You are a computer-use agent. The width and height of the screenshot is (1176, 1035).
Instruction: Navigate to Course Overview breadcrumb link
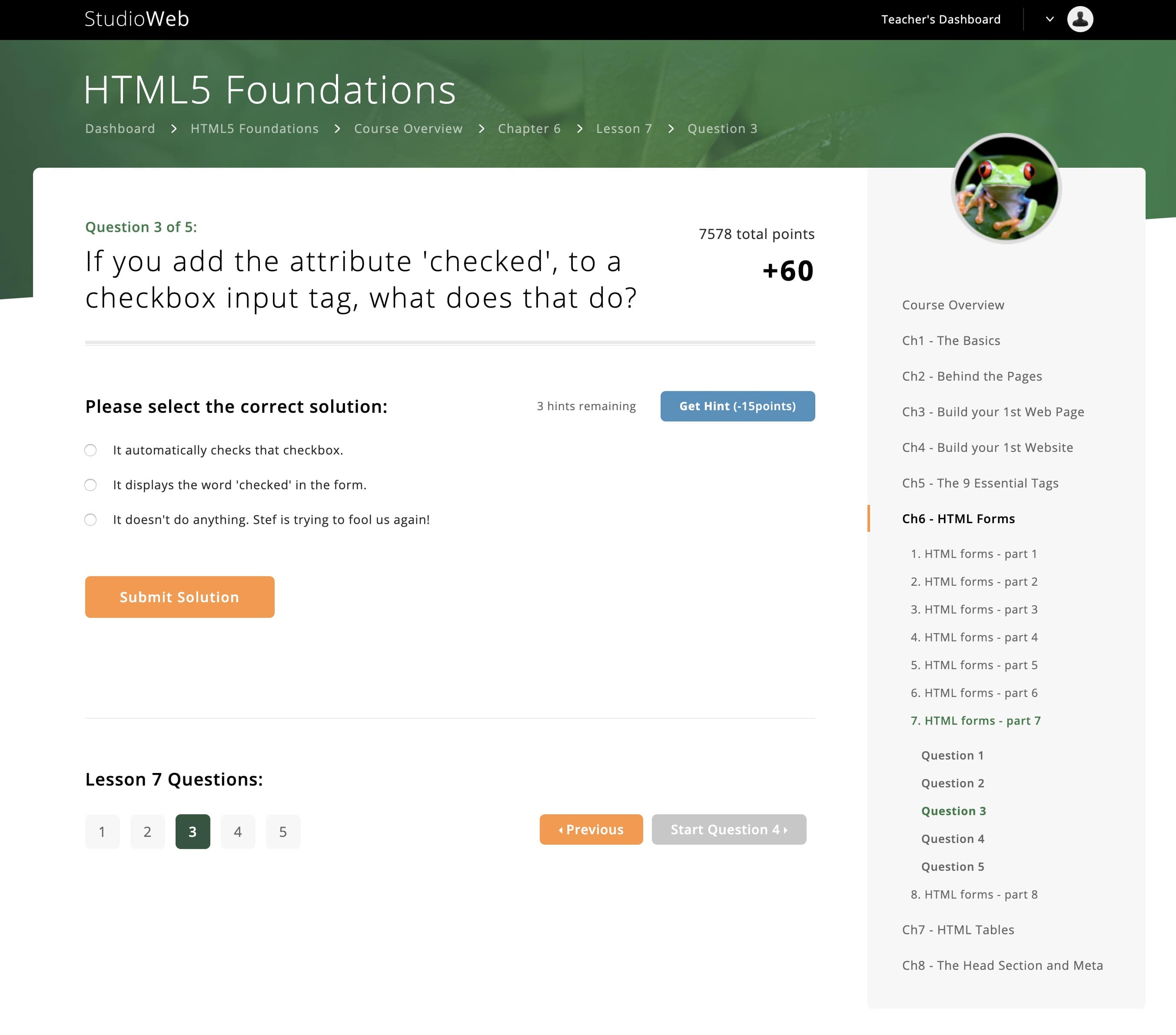(x=408, y=128)
